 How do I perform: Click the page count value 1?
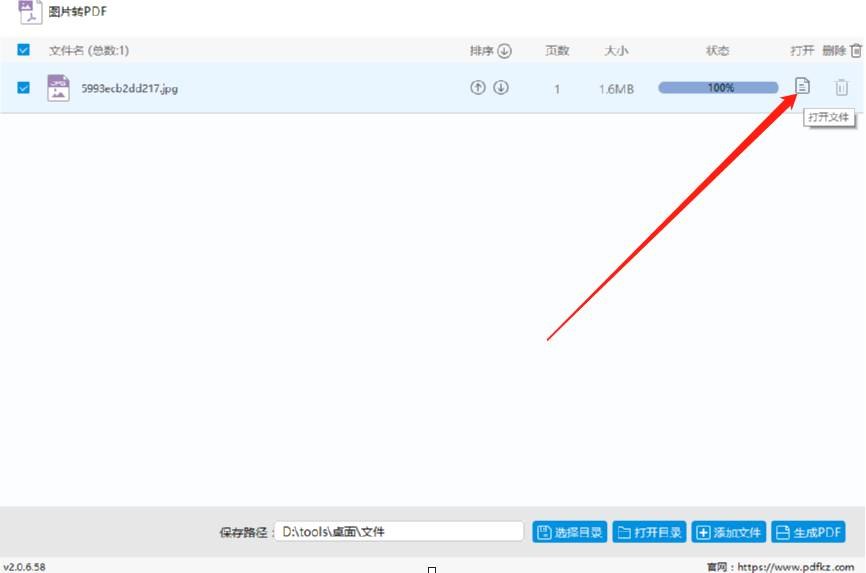point(557,89)
